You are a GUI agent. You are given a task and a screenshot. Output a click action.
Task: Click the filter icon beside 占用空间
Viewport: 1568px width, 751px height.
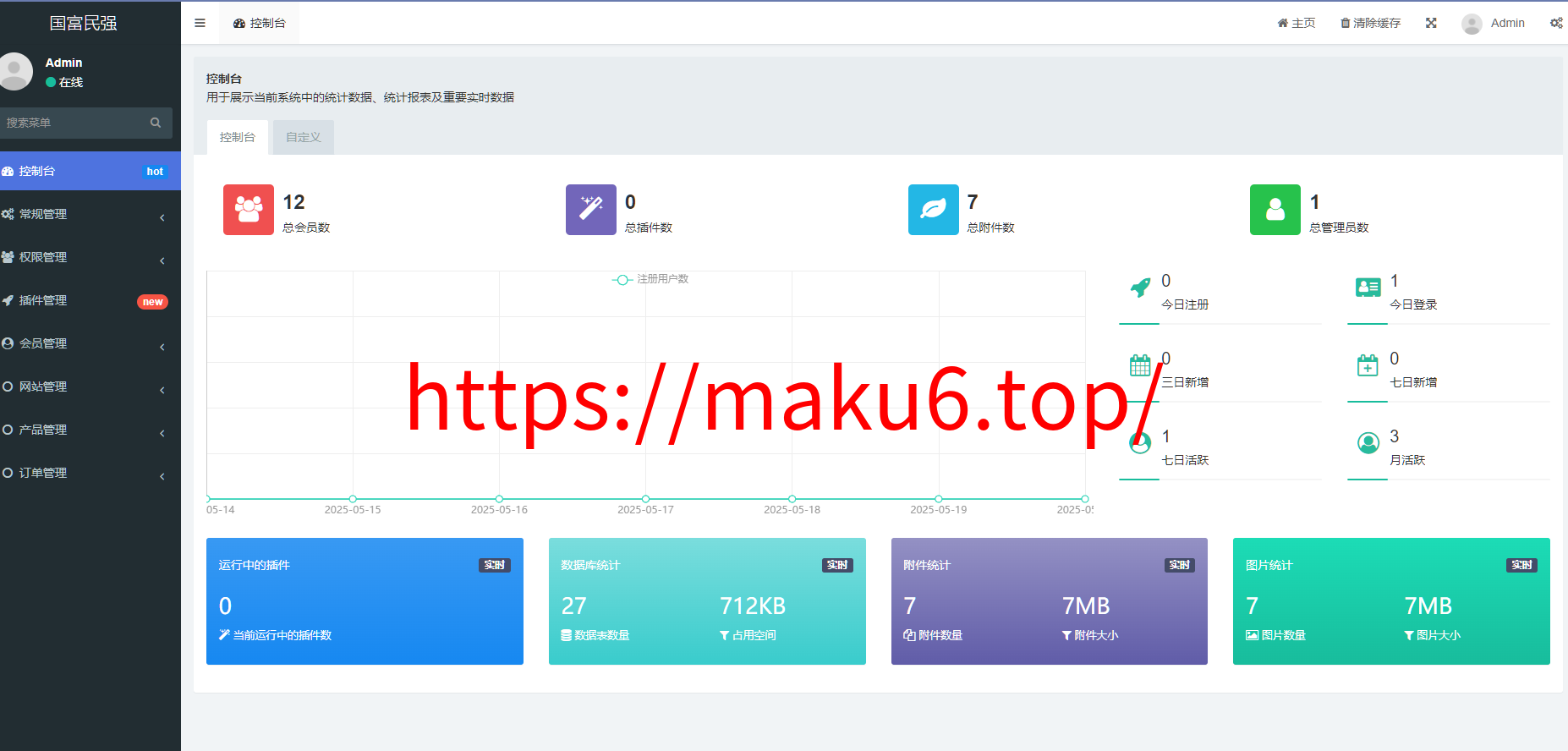pos(724,635)
